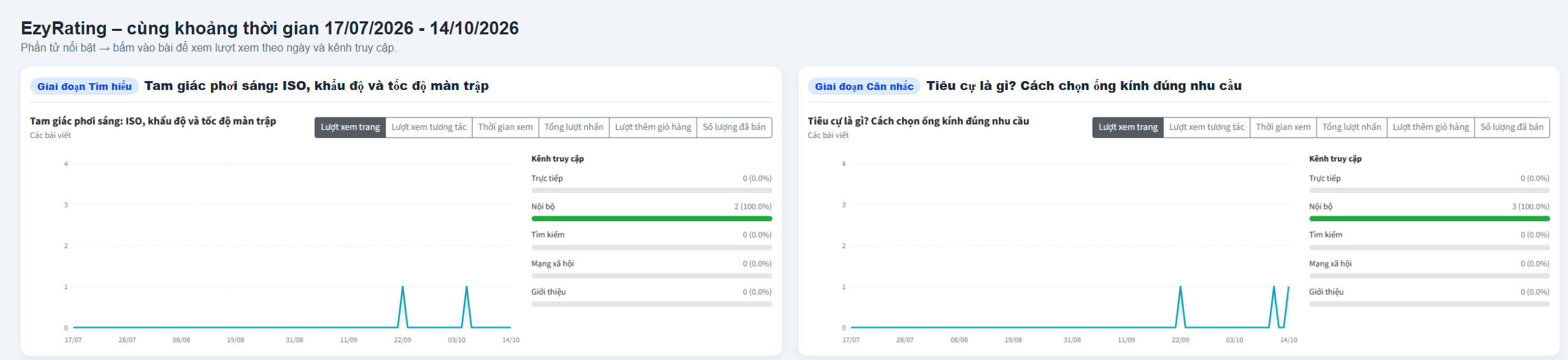
Task: Click the 'Giai đoạn Cân nhắc' badge
Action: [x=864, y=87]
